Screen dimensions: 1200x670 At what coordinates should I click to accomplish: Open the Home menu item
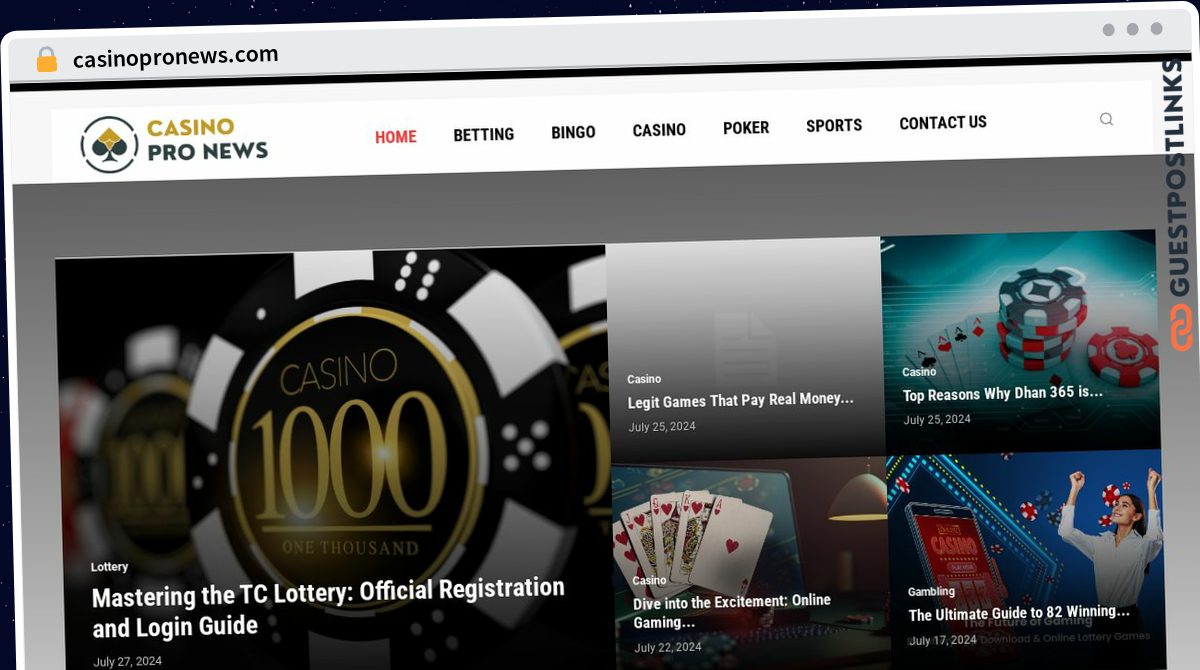(396, 137)
